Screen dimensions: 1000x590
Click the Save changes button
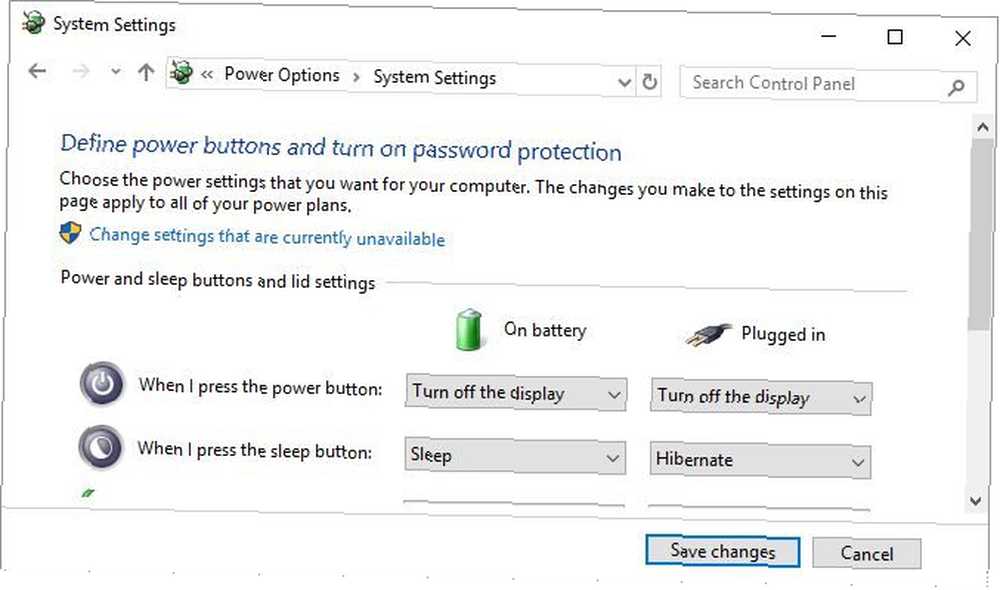[723, 551]
